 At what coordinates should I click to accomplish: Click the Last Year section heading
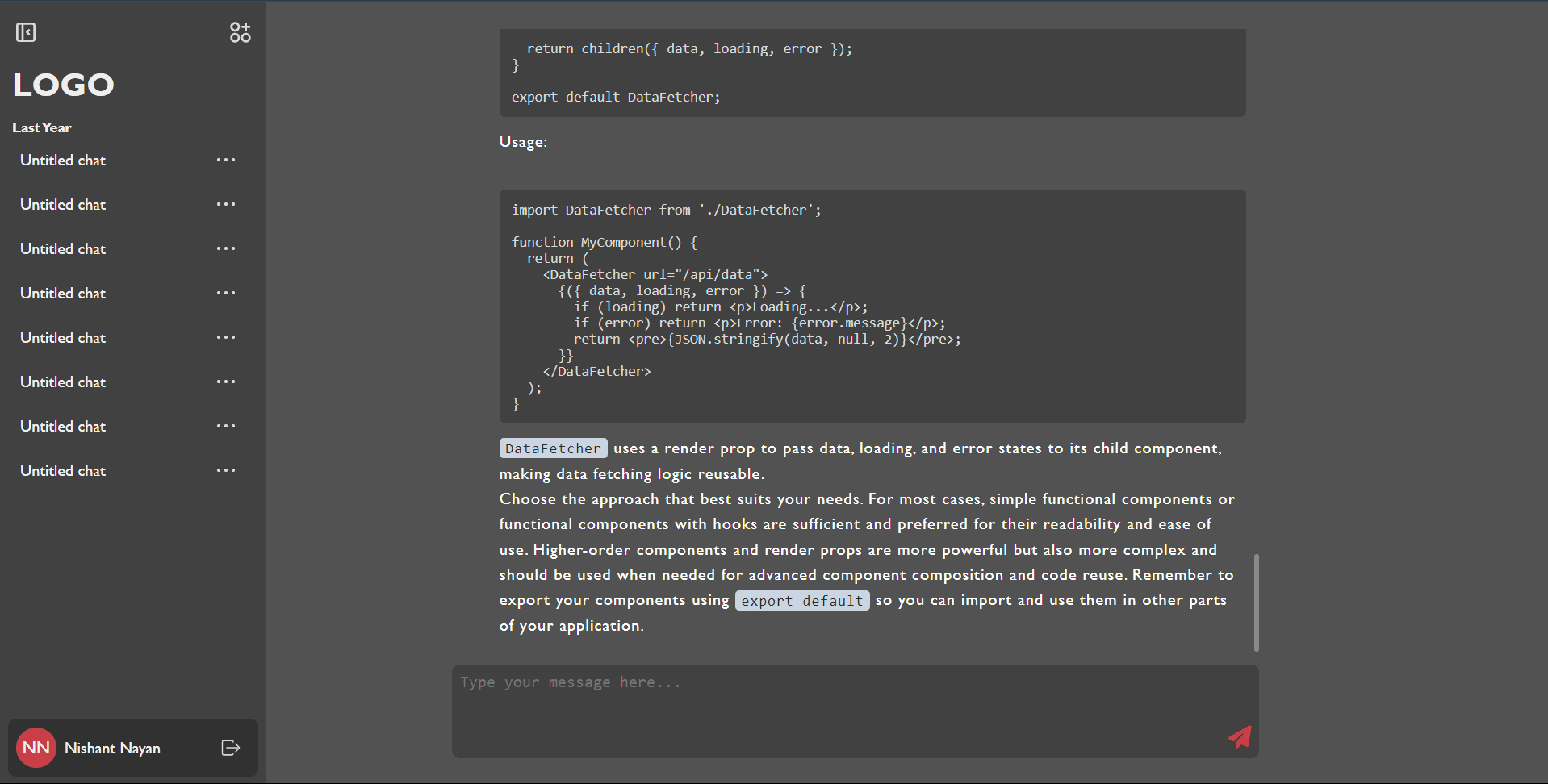41,127
